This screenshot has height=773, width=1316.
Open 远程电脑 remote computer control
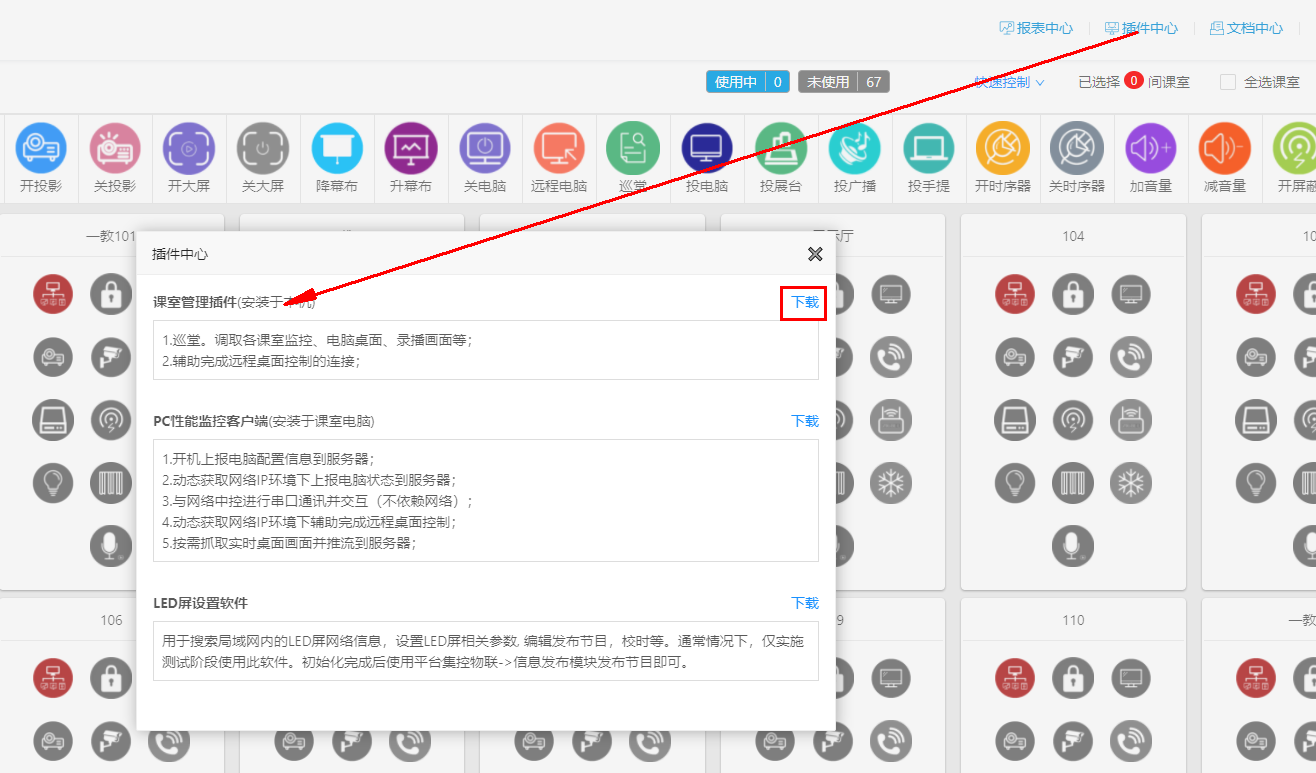[559, 148]
